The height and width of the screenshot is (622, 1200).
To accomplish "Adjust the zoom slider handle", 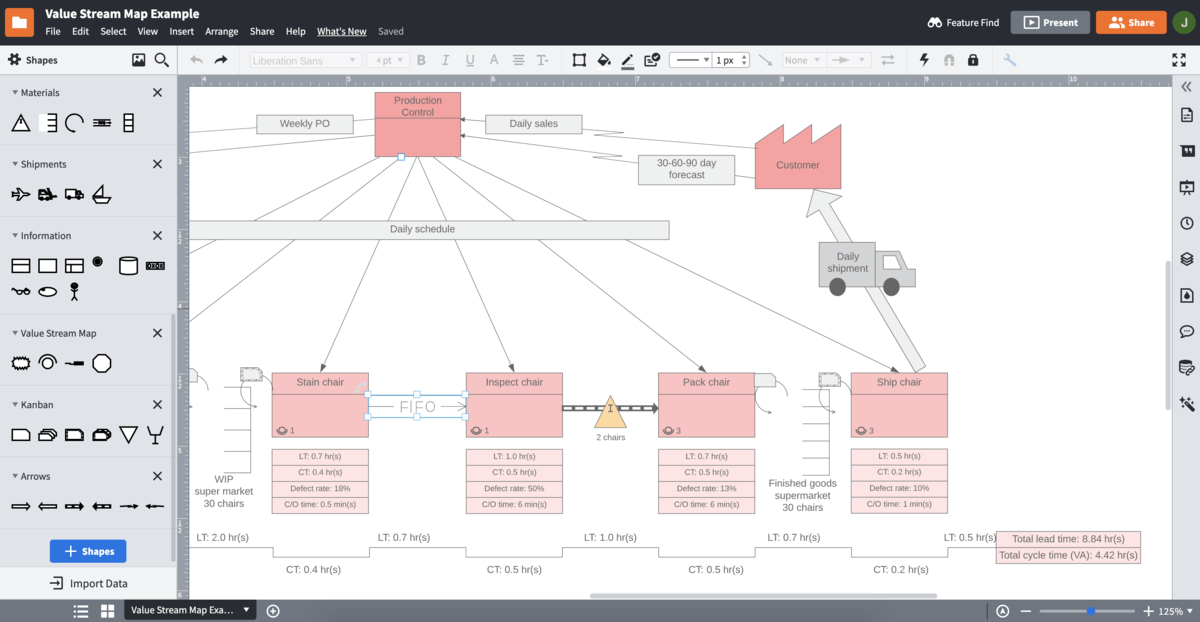I will pyautogui.click(x=1090, y=611).
